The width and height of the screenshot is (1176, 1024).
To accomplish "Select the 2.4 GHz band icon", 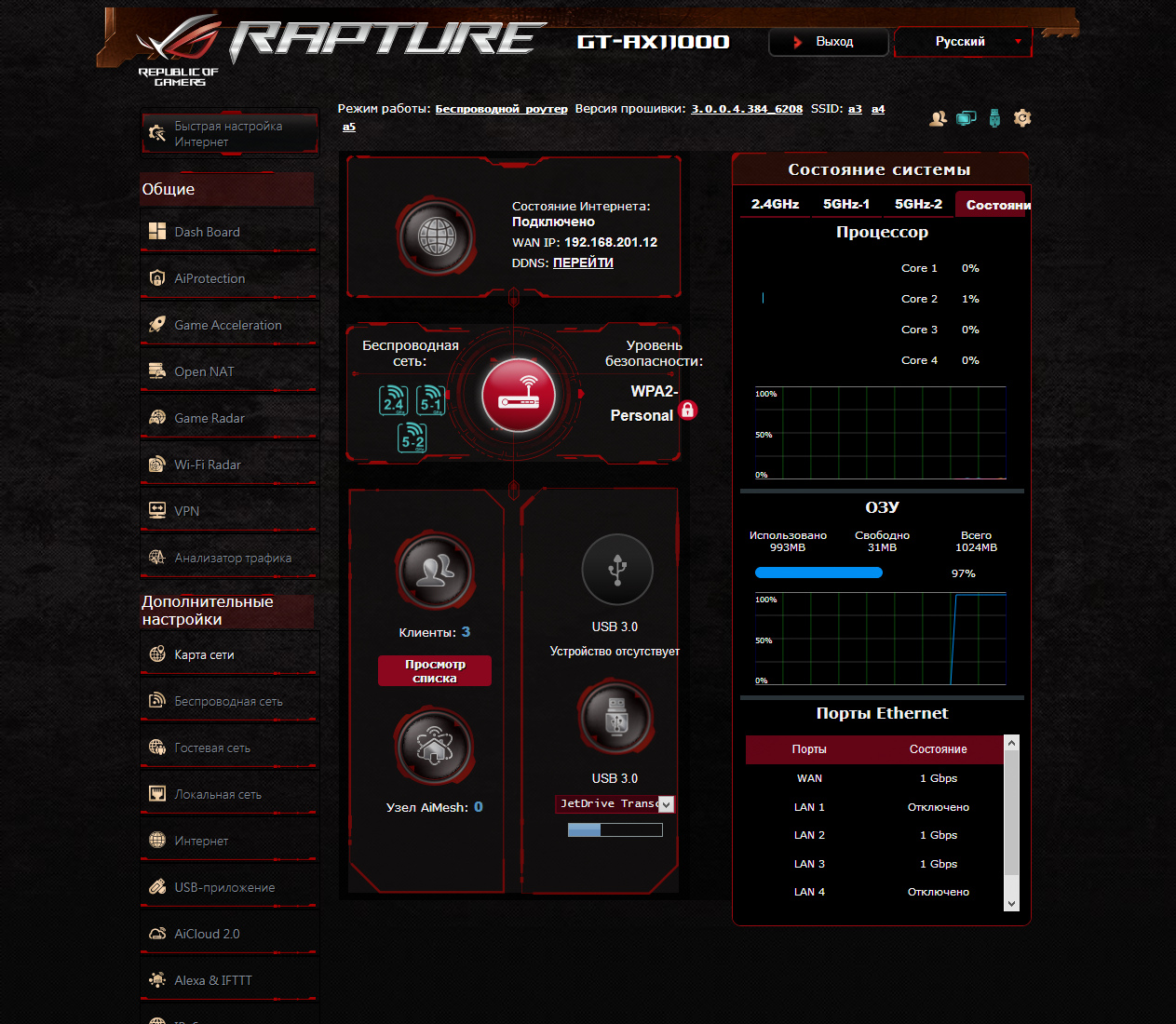I will coord(394,400).
